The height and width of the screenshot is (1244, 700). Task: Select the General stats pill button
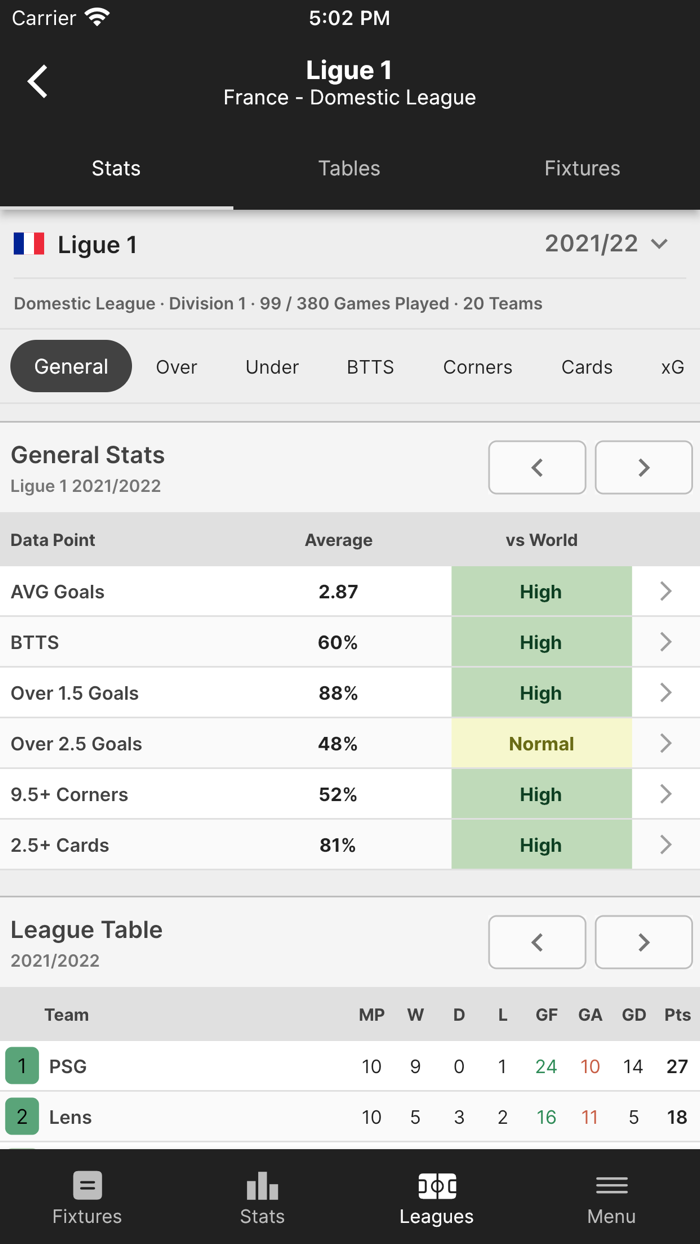pyautogui.click(x=70, y=366)
